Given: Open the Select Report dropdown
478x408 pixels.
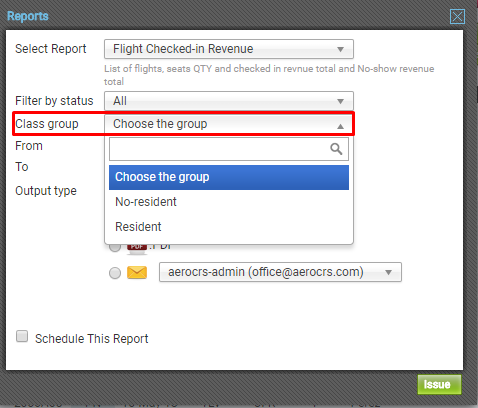Looking at the screenshot, I should pyautogui.click(x=229, y=49).
